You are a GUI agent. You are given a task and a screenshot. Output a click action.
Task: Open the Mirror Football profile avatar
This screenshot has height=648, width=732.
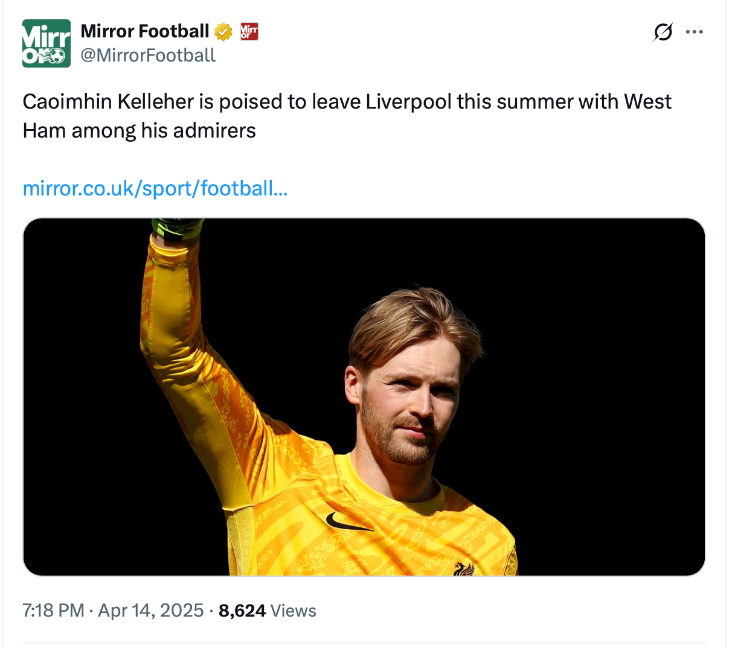[46, 43]
